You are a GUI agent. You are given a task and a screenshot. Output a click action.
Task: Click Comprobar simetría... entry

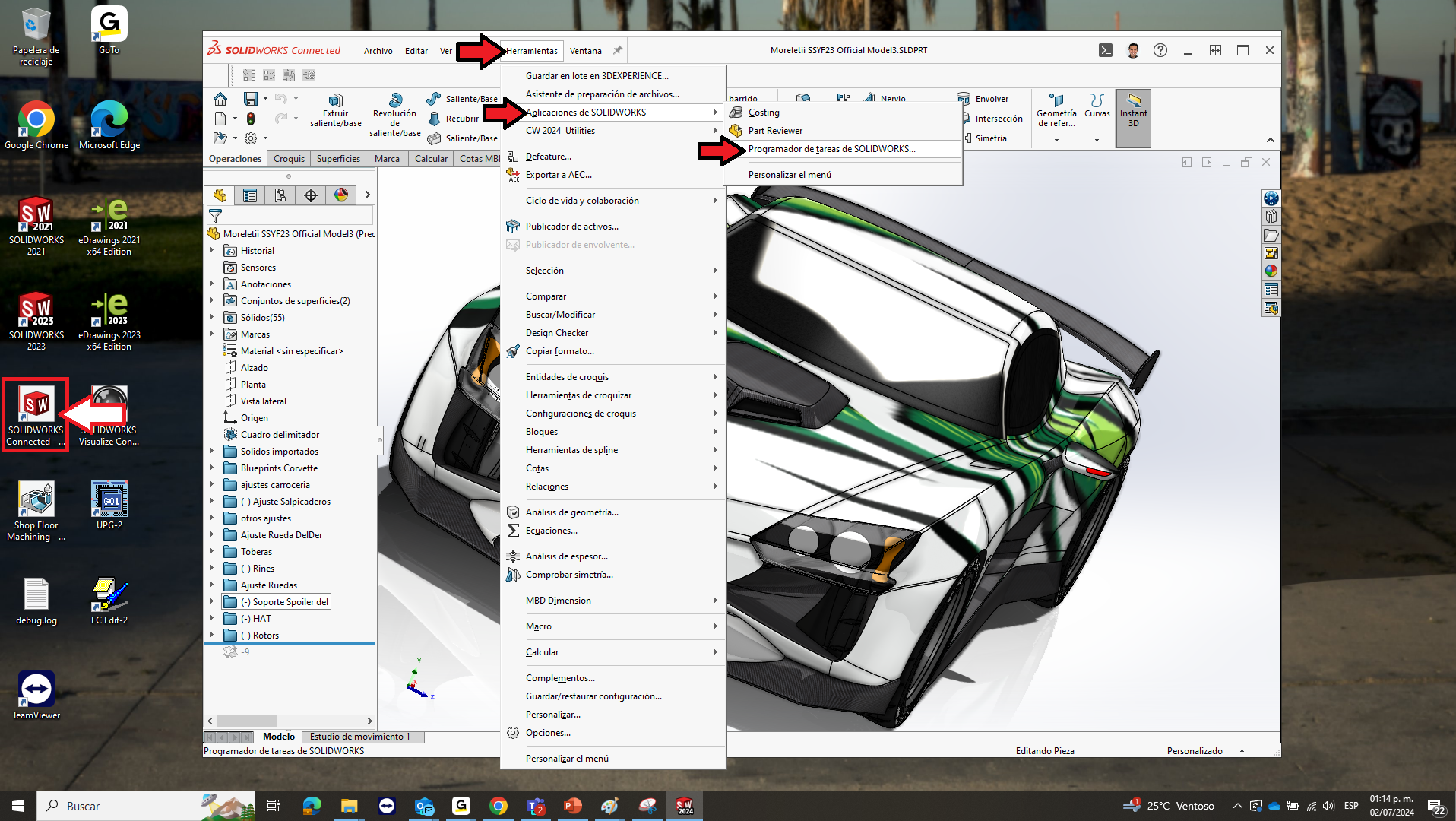pos(612,575)
